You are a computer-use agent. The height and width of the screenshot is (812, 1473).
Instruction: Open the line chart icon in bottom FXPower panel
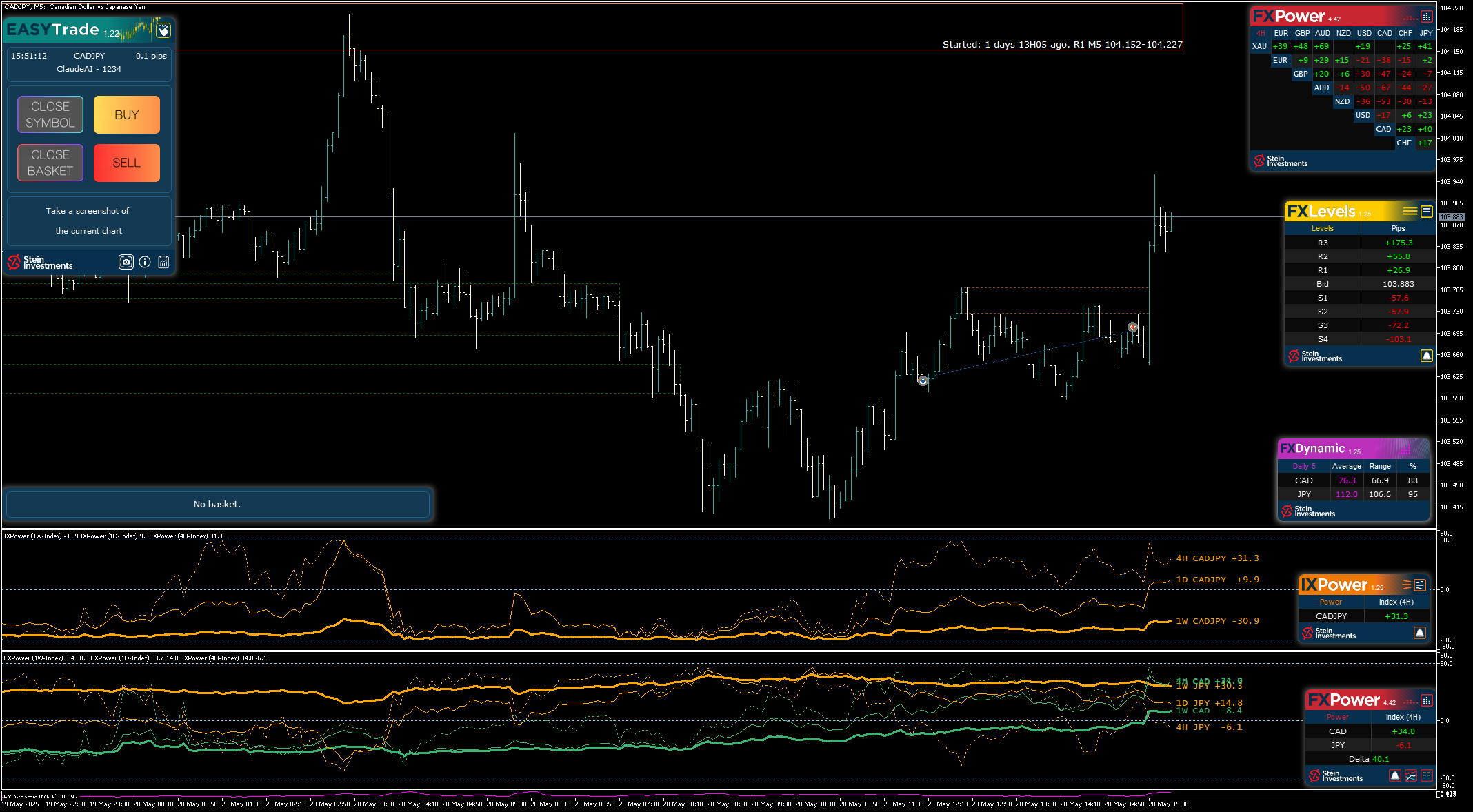click(1411, 775)
